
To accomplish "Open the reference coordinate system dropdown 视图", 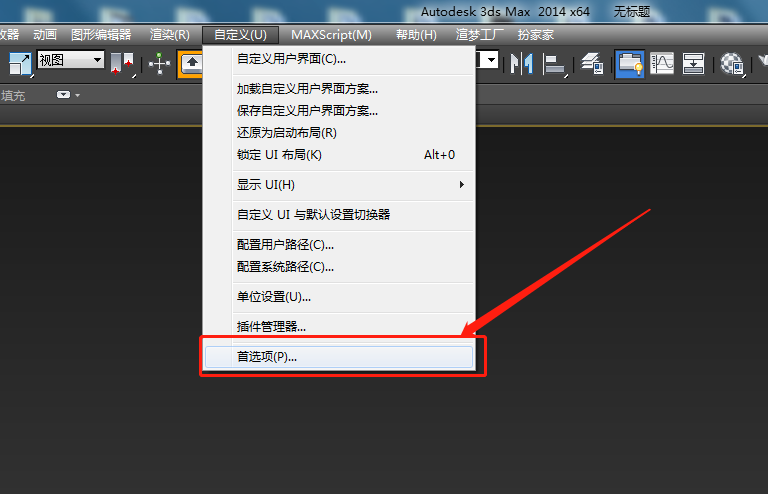I will pos(71,60).
